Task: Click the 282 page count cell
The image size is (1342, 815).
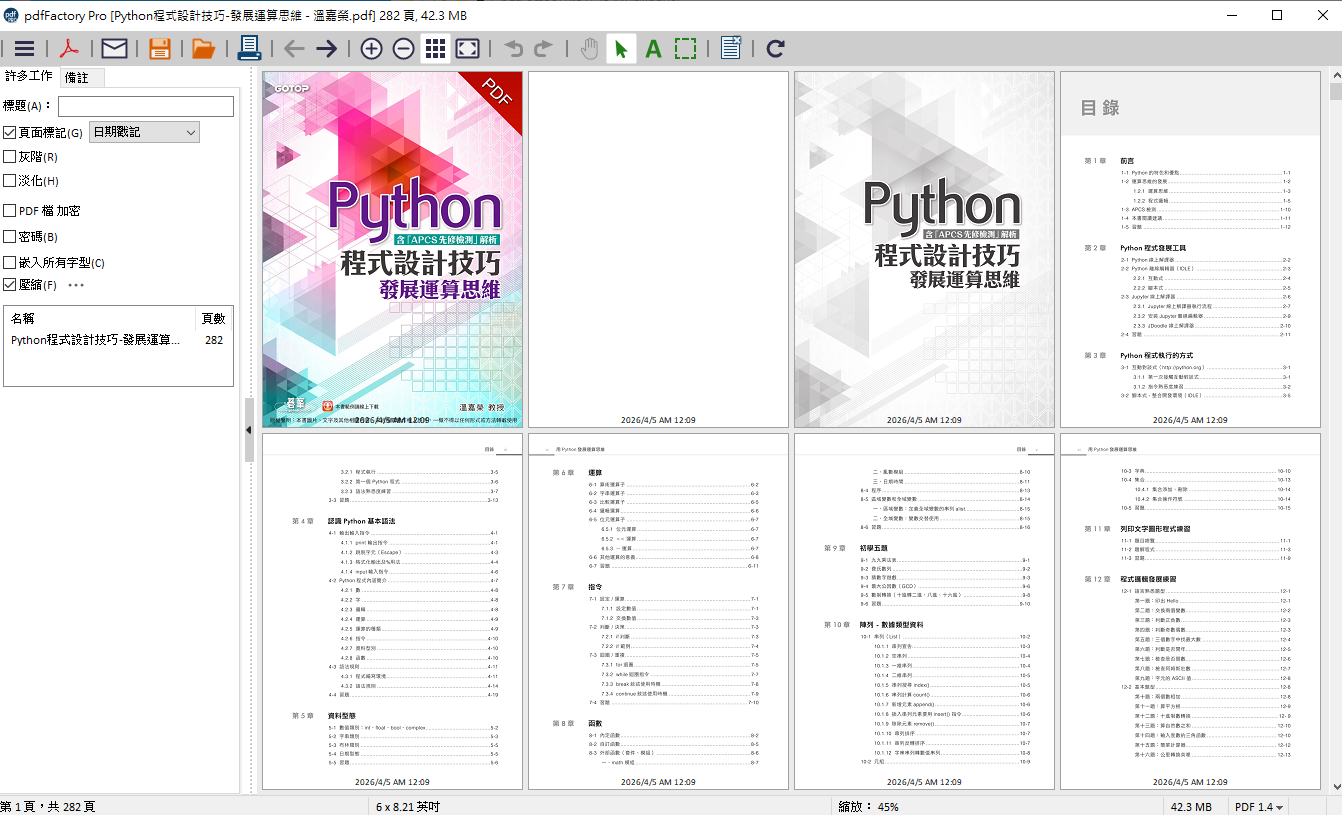Action: 214,340
